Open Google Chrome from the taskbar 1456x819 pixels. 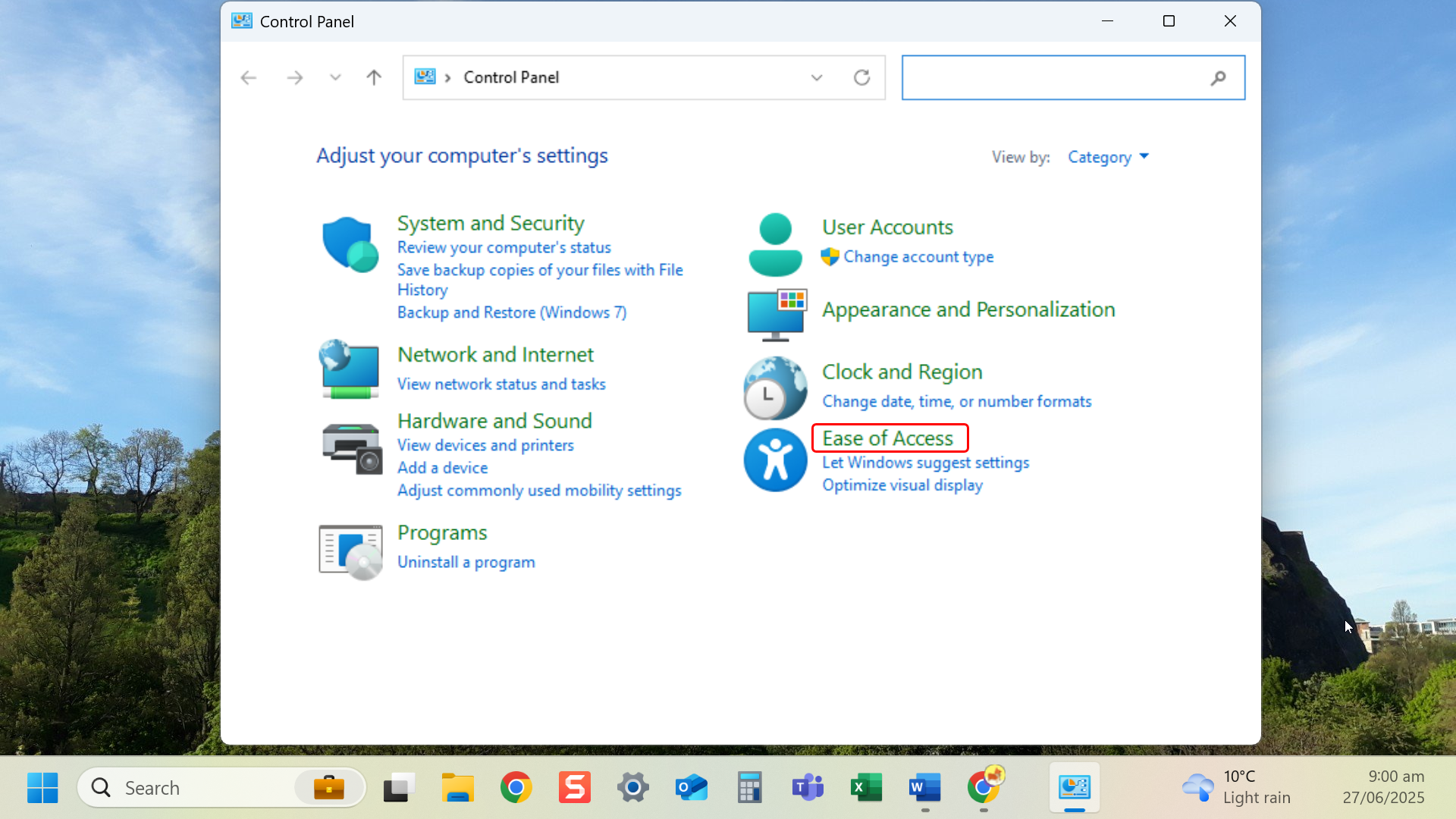pyautogui.click(x=516, y=788)
